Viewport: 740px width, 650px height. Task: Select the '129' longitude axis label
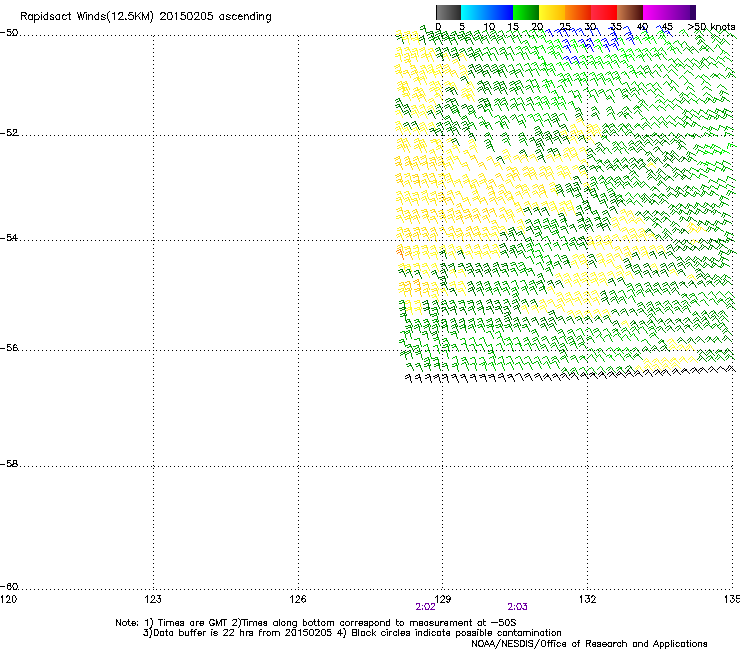(443, 599)
